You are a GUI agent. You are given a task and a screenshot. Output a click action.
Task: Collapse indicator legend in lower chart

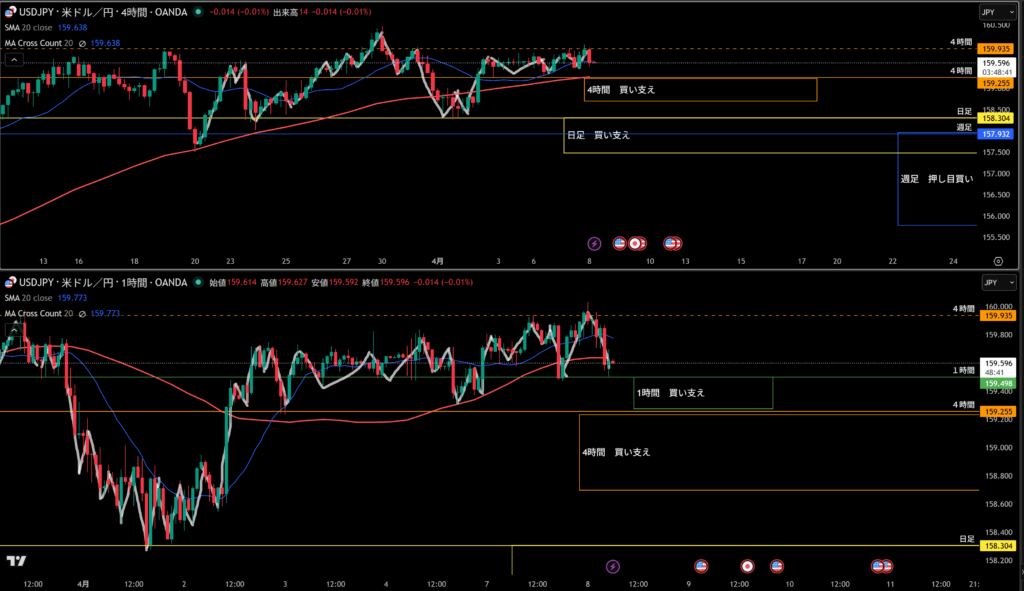tap(12, 329)
